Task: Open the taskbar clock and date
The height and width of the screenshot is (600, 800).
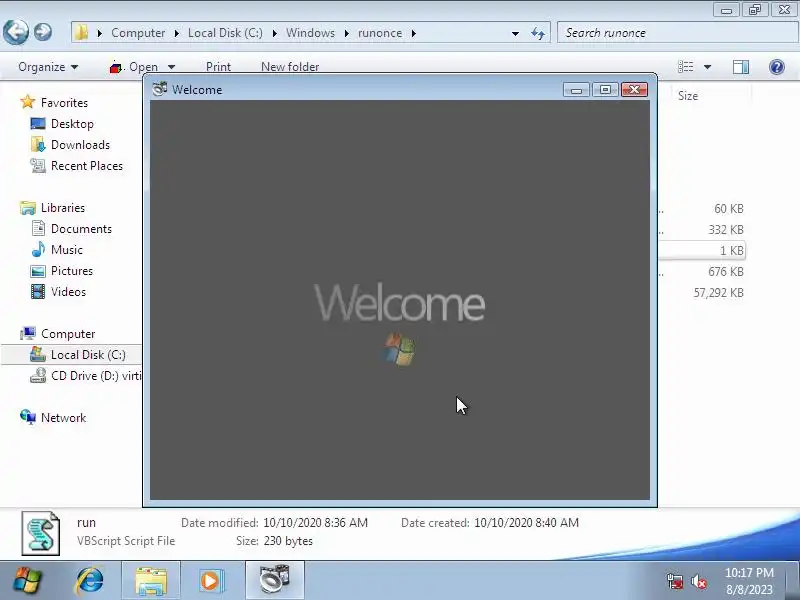Action: pos(749,581)
